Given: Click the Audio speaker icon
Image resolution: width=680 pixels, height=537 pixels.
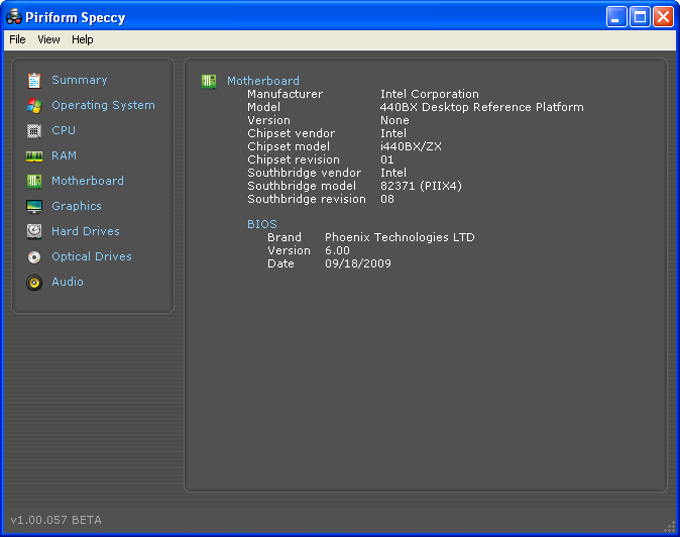Looking at the screenshot, I should [x=34, y=282].
